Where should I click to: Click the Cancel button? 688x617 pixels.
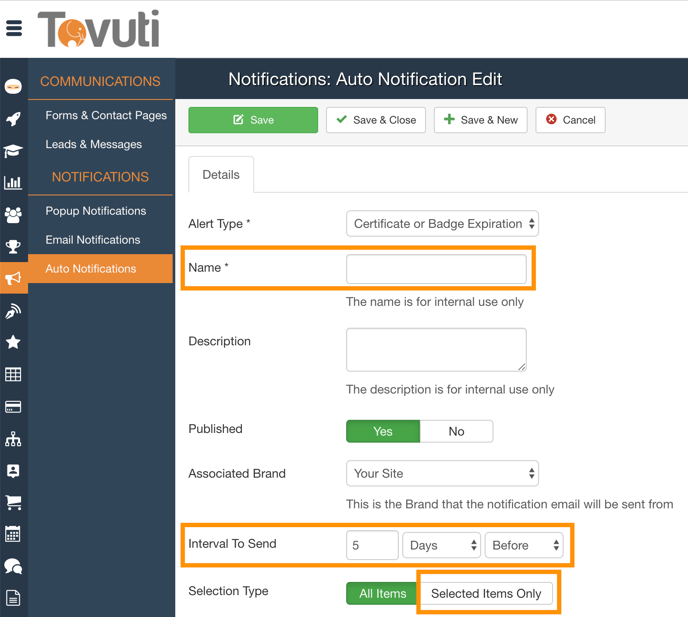570,120
